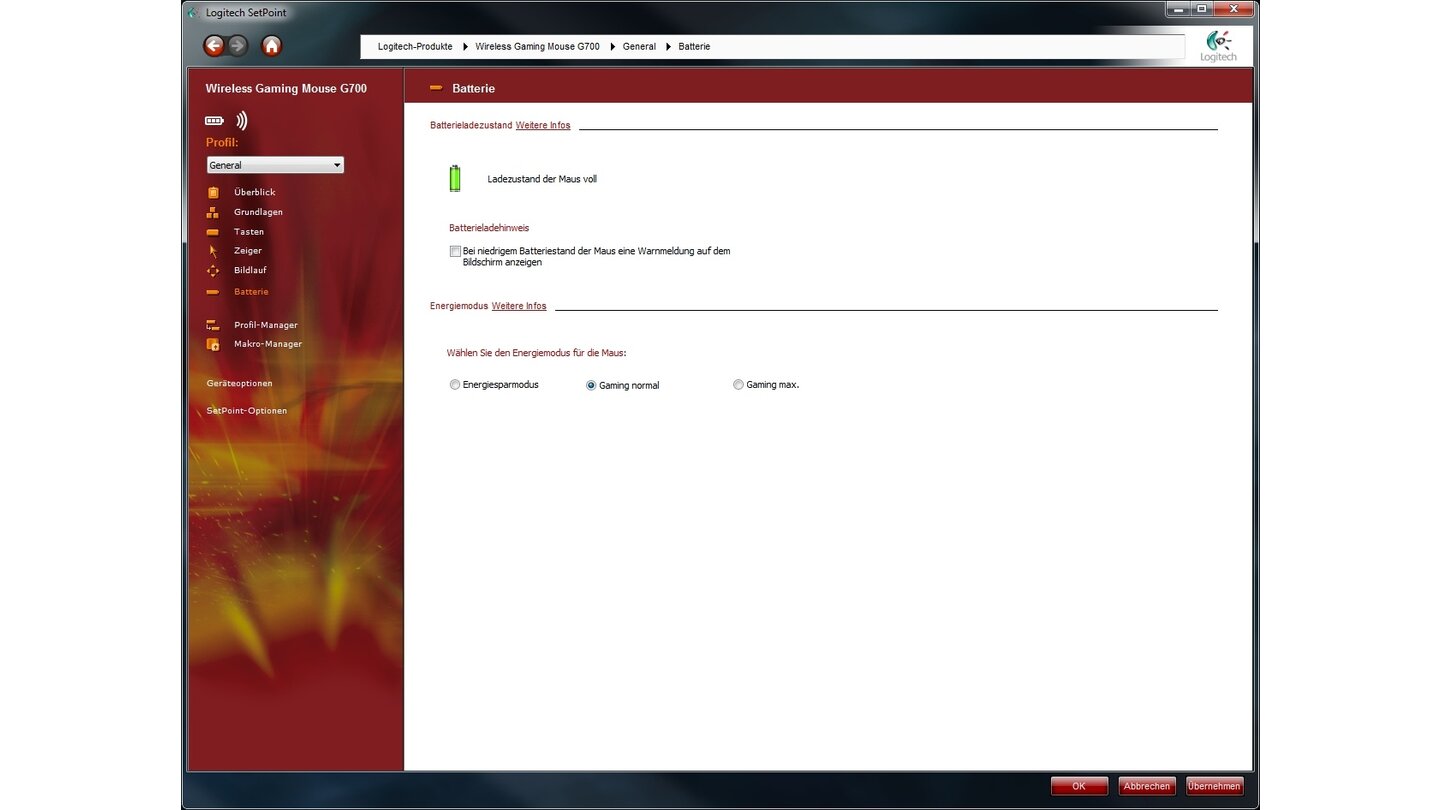Image resolution: width=1440 pixels, height=810 pixels.
Task: Select Gaming normal radio button
Action: 591,385
